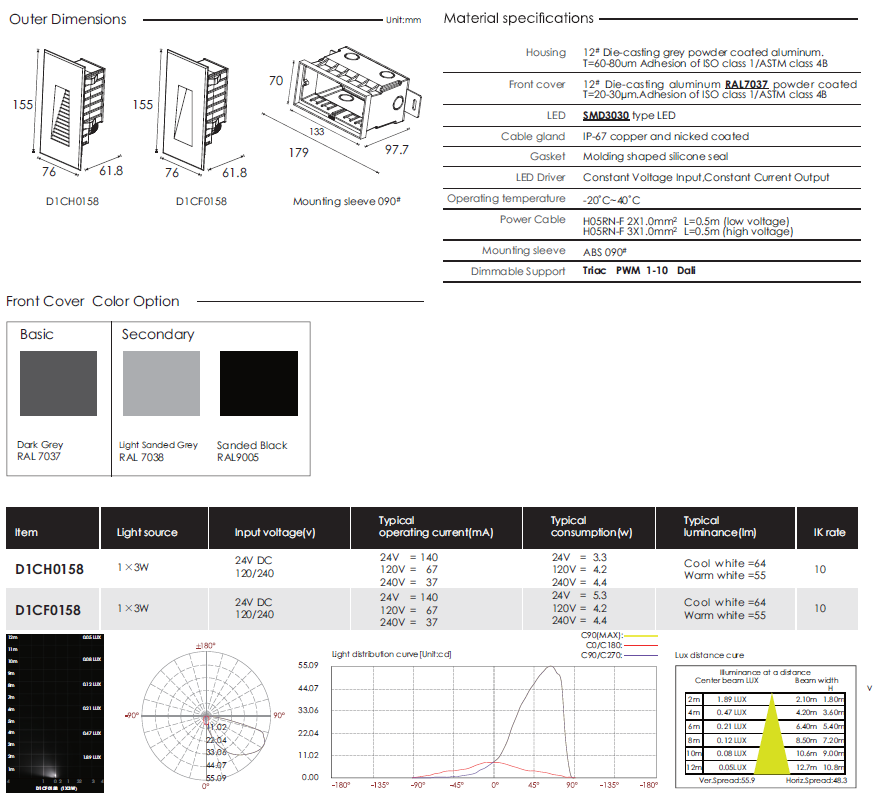The width and height of the screenshot is (874, 793).
Task: Open the underlined RAL7037 link
Action: click(x=747, y=85)
